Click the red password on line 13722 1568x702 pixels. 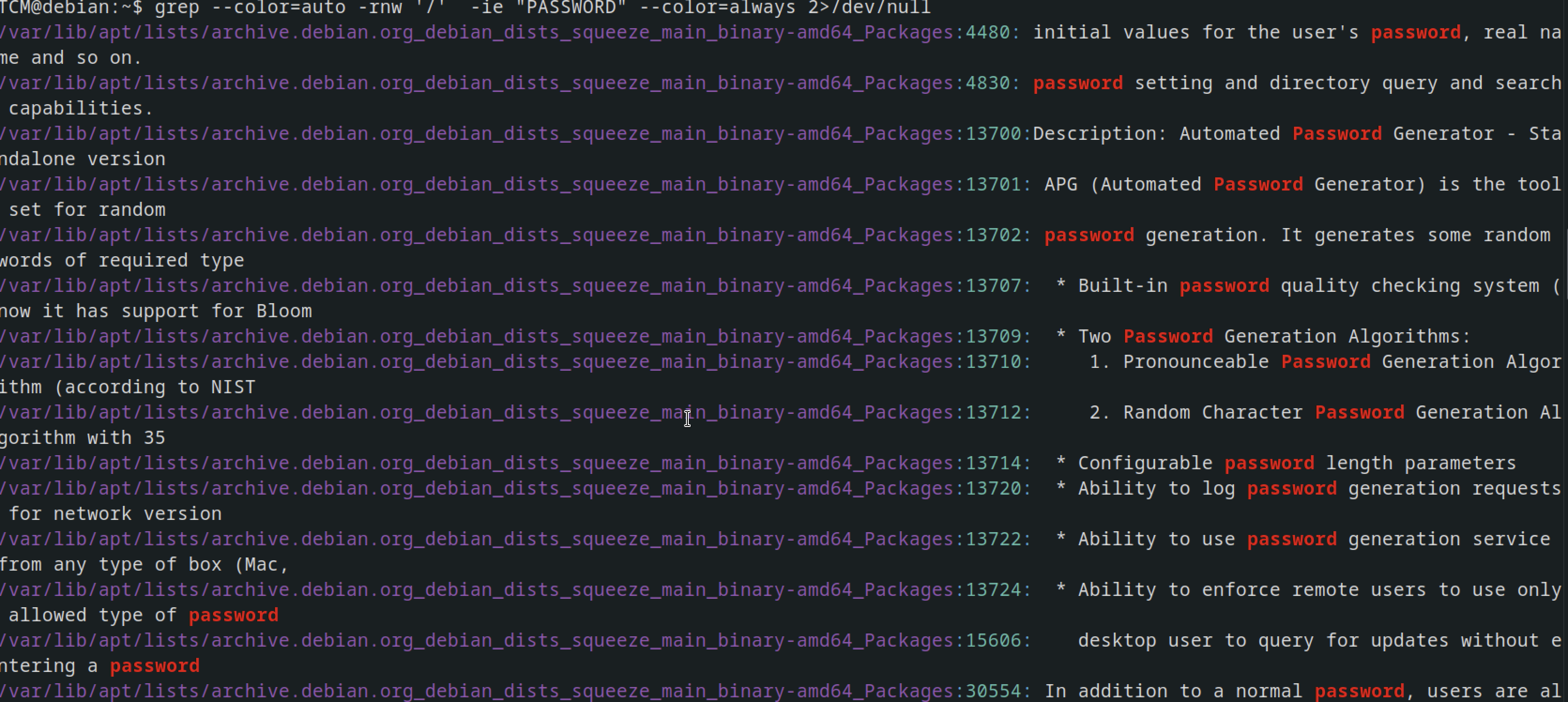click(x=1292, y=540)
